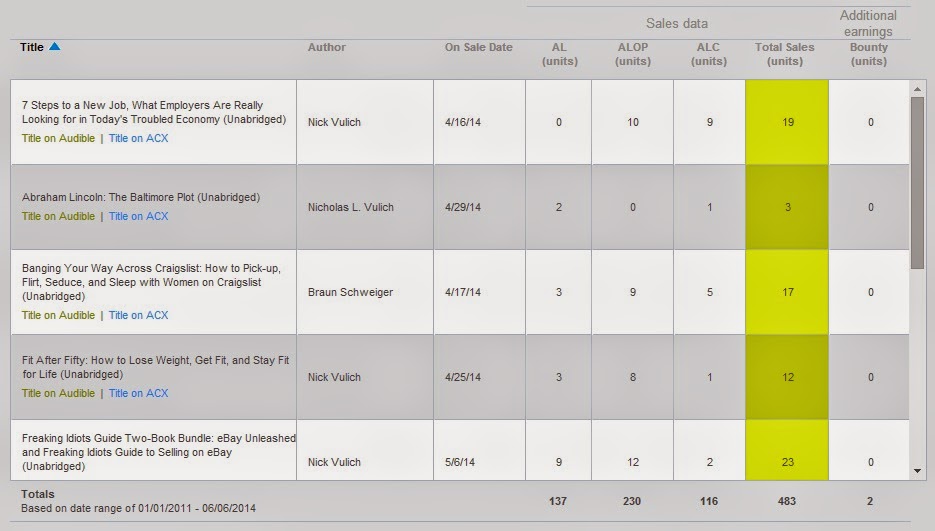Click the ALOP units column header
The image size is (935, 531).
[x=632, y=54]
